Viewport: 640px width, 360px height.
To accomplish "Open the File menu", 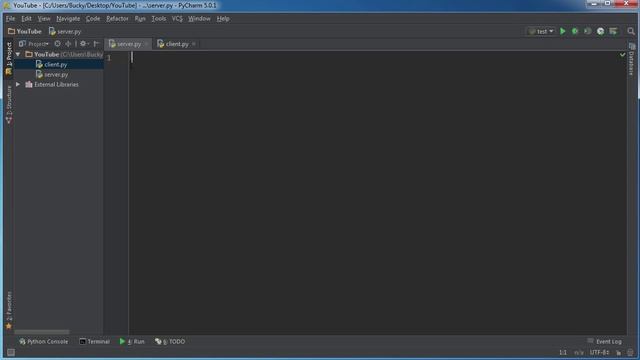I will 10,19.
